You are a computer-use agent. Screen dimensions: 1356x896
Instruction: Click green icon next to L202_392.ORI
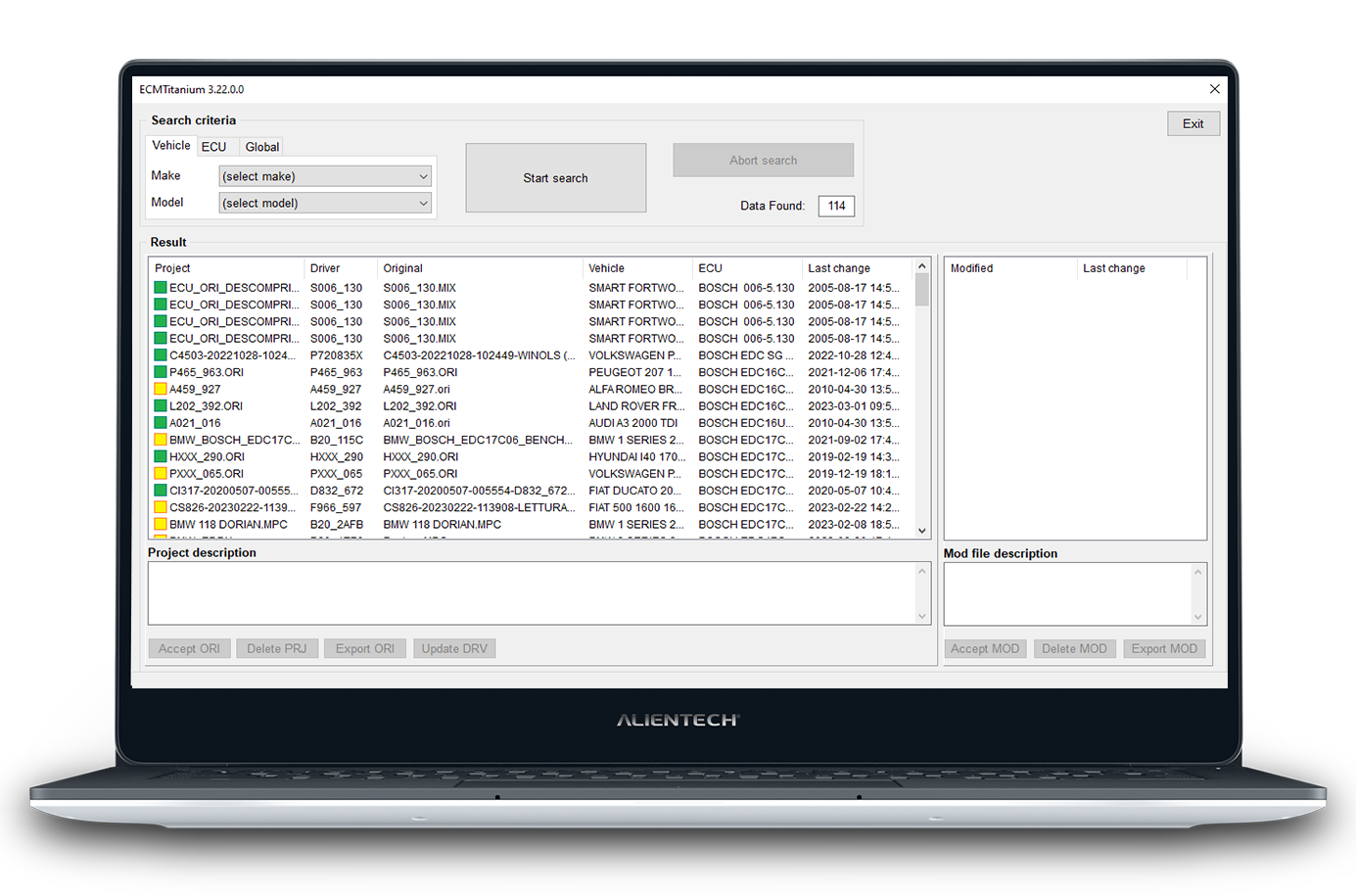161,405
